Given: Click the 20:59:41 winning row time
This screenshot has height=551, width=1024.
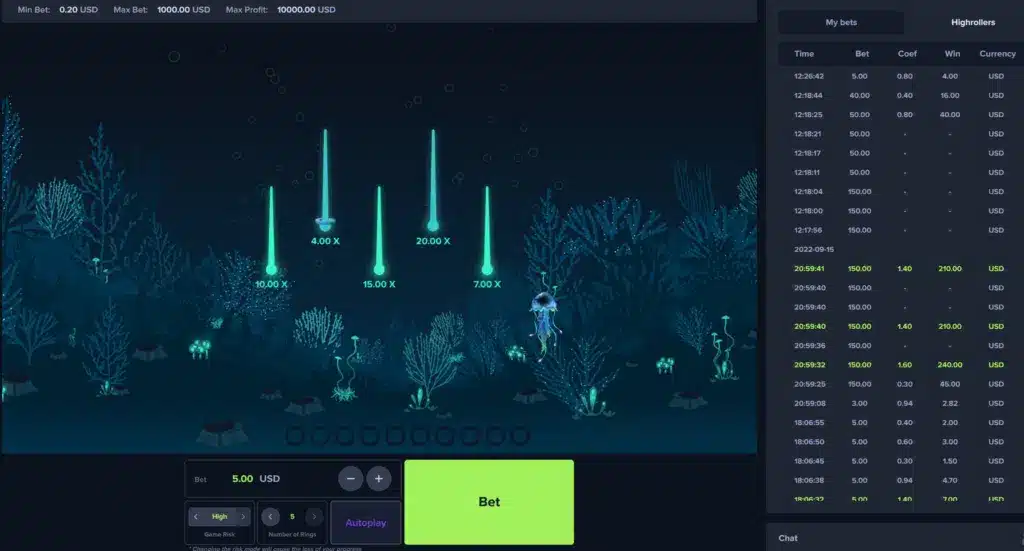Looking at the screenshot, I should click(808, 268).
